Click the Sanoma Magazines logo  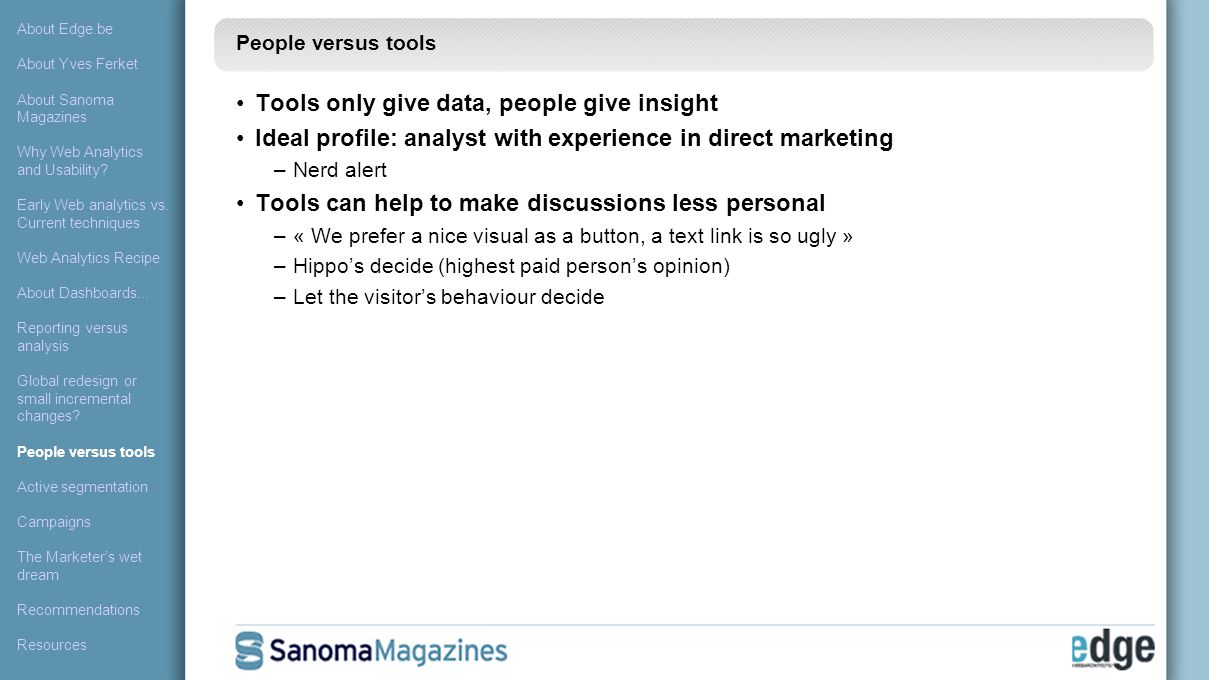[x=371, y=651]
